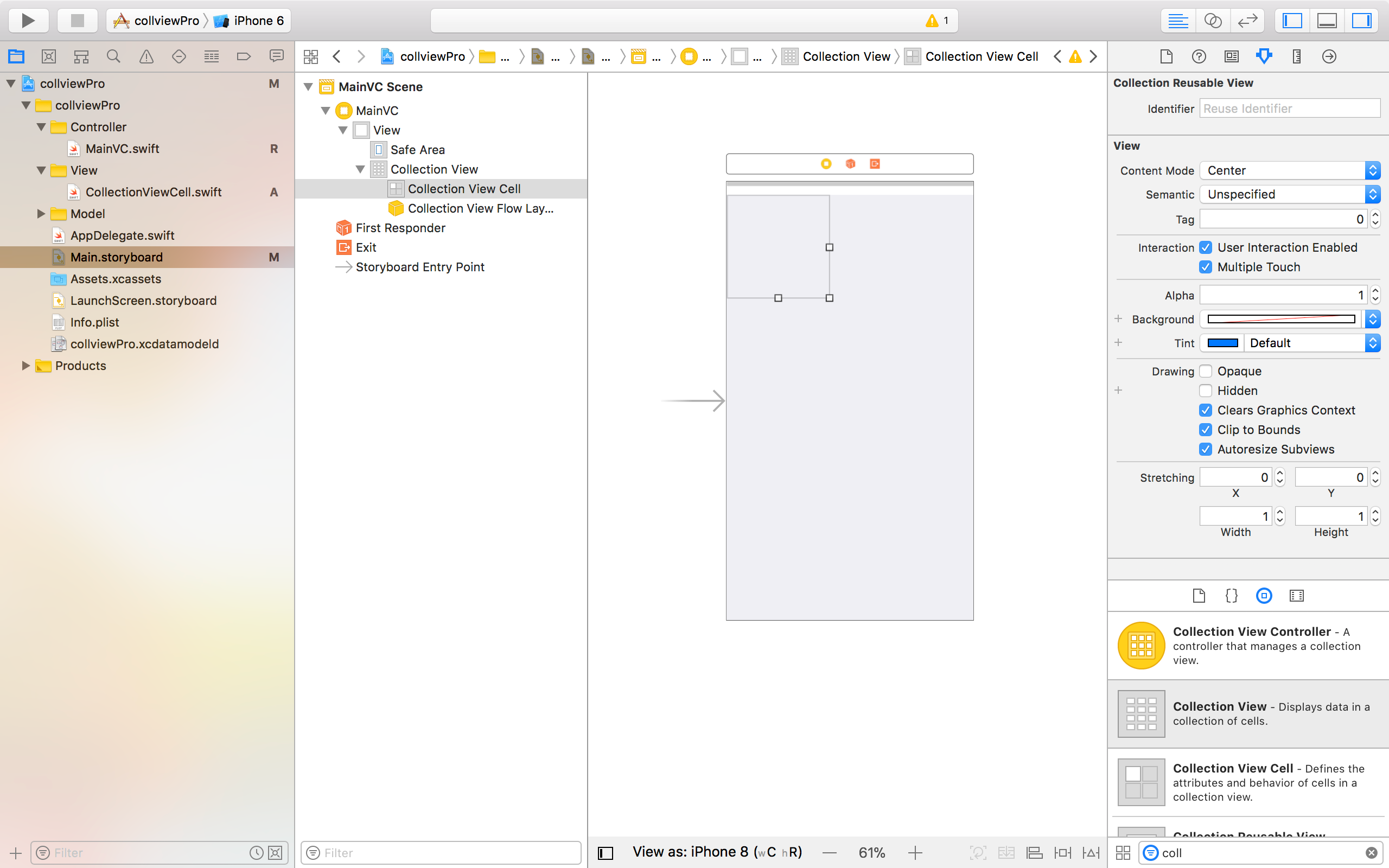
Task: Open MainVC.swift in the navigator
Action: click(x=122, y=149)
